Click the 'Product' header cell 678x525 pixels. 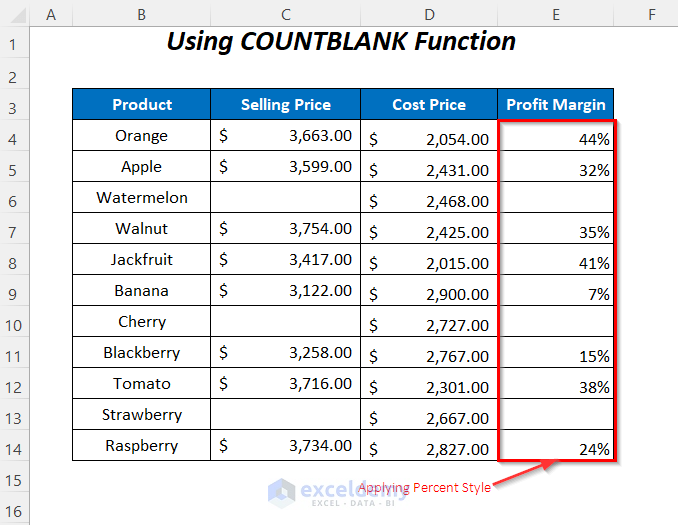click(x=141, y=104)
